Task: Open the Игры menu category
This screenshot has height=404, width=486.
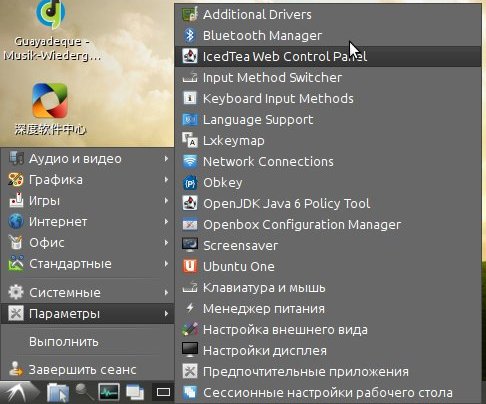Action: (88, 201)
